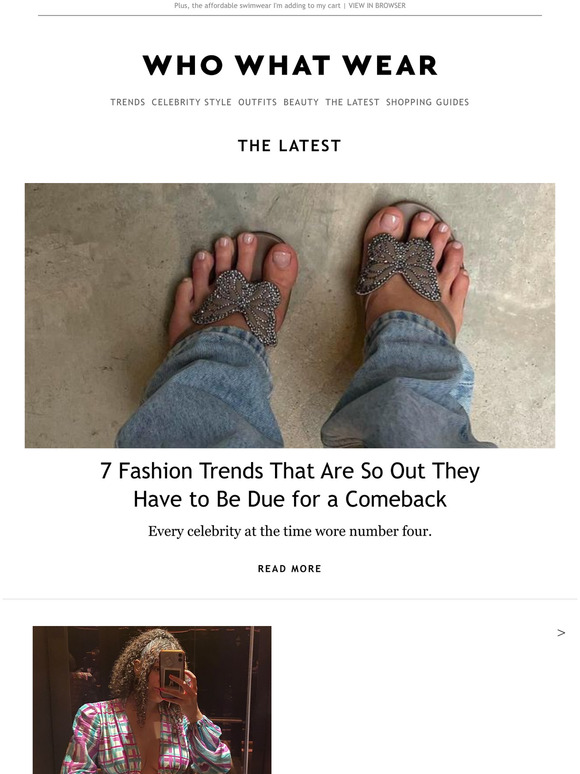
Task: Click the right butterfly sandal embellishment
Action: point(399,266)
